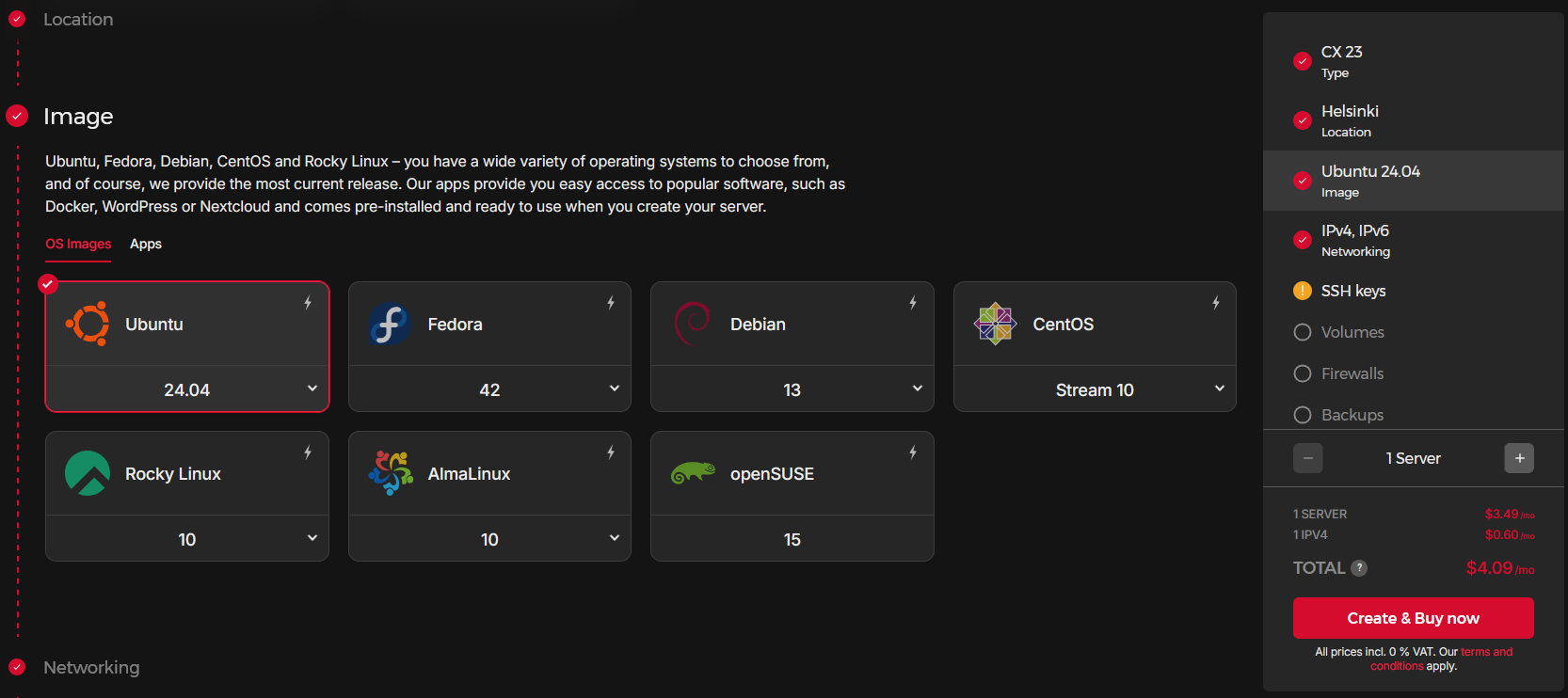The width and height of the screenshot is (1568, 698).
Task: Select the Backups step radio circle
Action: 1303,415
